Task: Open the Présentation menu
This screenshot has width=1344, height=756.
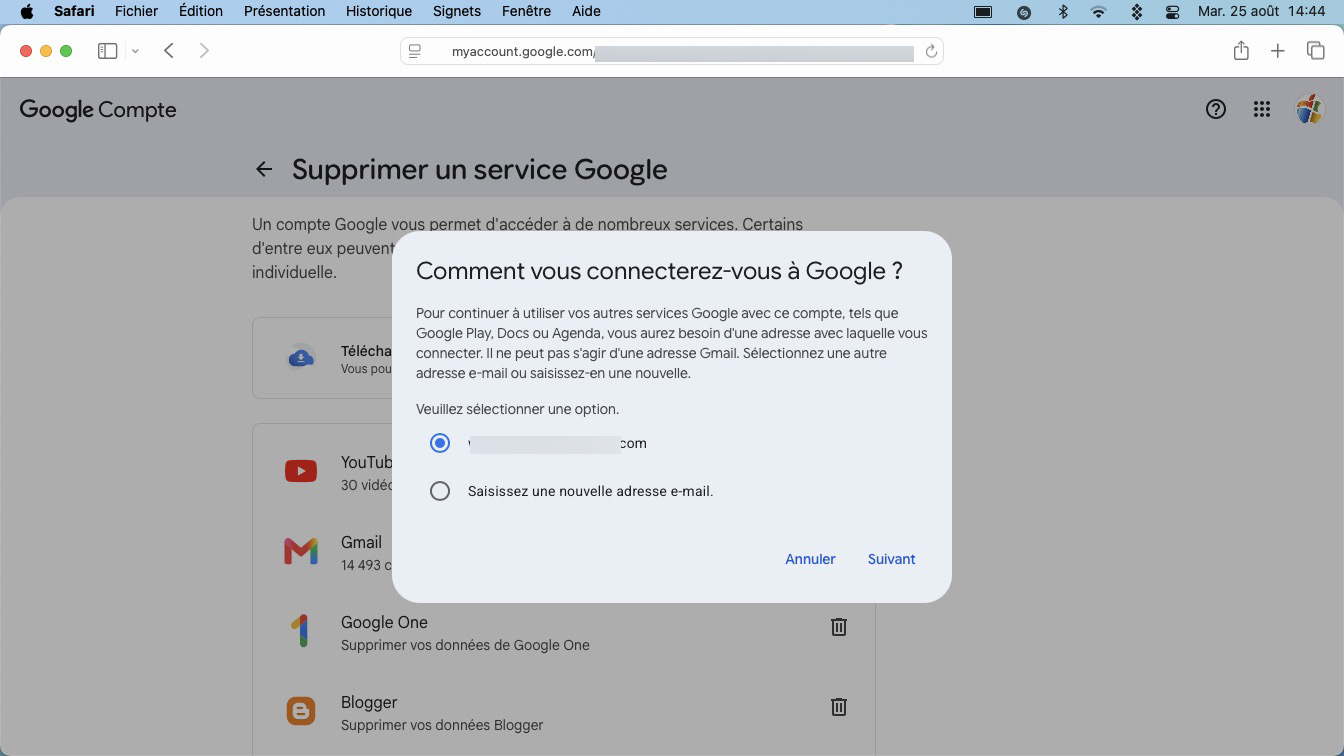Action: [284, 11]
